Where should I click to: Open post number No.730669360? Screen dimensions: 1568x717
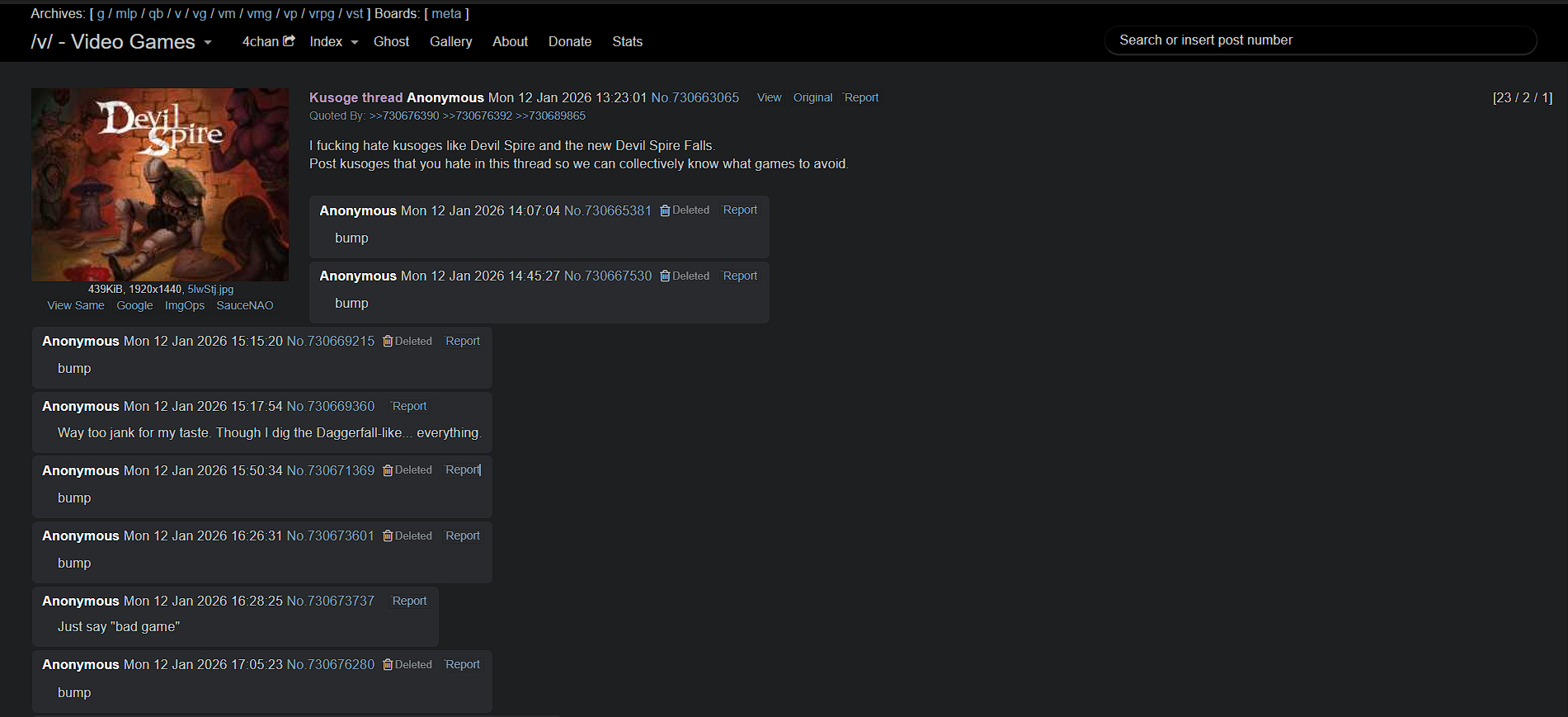point(331,407)
